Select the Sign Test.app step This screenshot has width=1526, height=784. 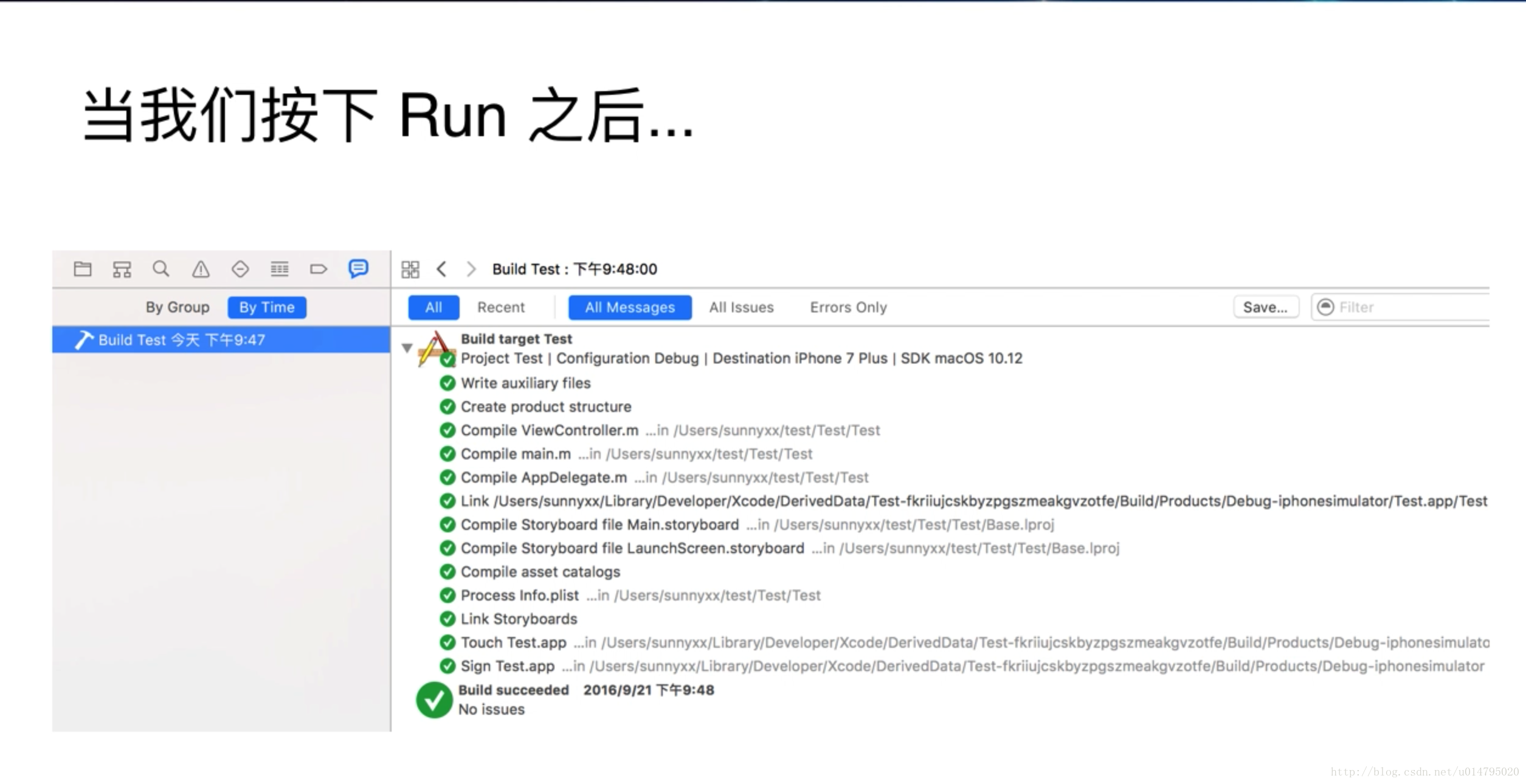pyautogui.click(x=973, y=666)
